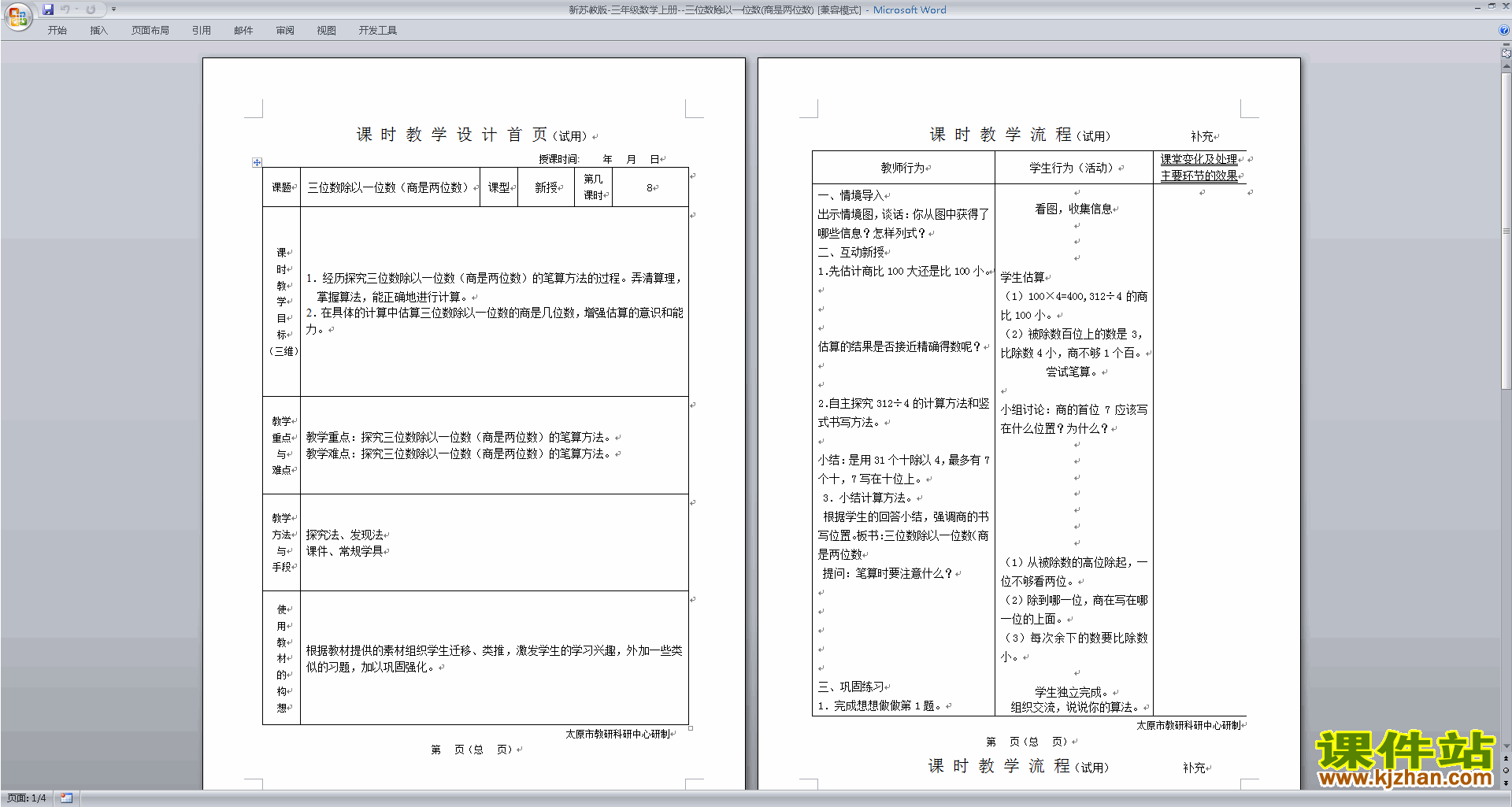
Task: Click the 学生独立完成 text
Action: tap(1072, 692)
